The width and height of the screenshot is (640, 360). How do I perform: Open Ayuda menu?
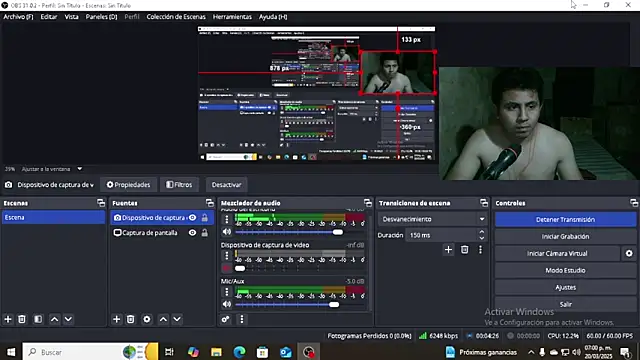(x=273, y=17)
